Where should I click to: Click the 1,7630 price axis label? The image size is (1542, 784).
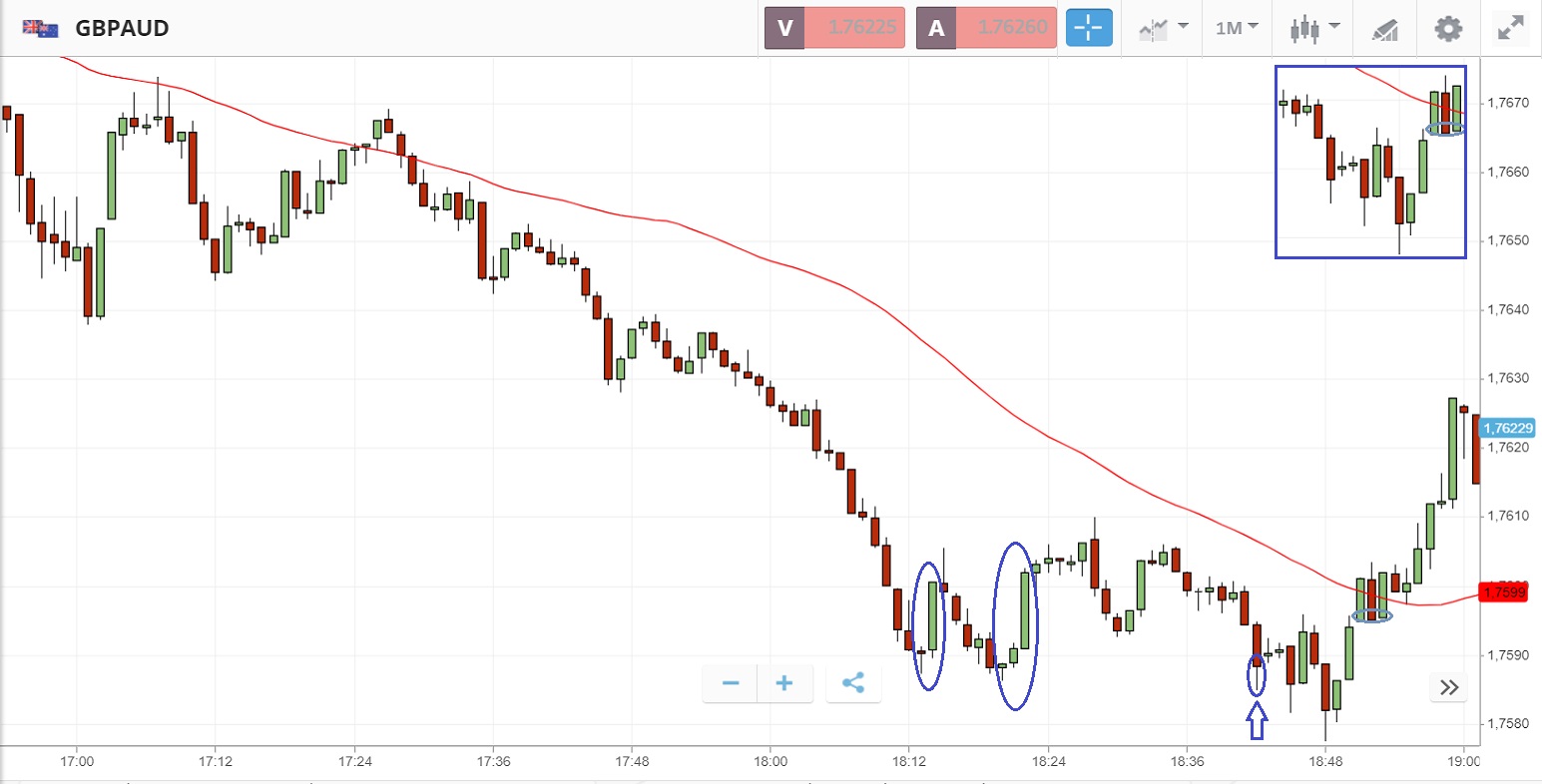[x=1507, y=378]
